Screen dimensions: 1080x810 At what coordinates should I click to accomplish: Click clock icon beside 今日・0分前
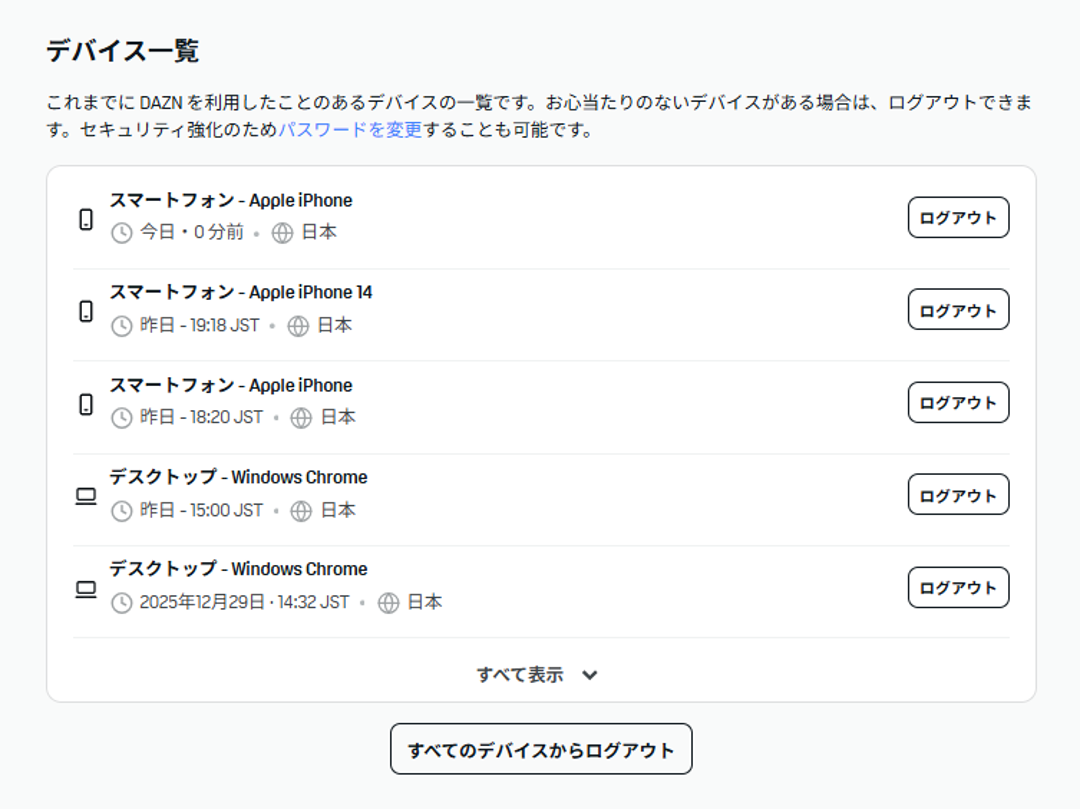121,233
